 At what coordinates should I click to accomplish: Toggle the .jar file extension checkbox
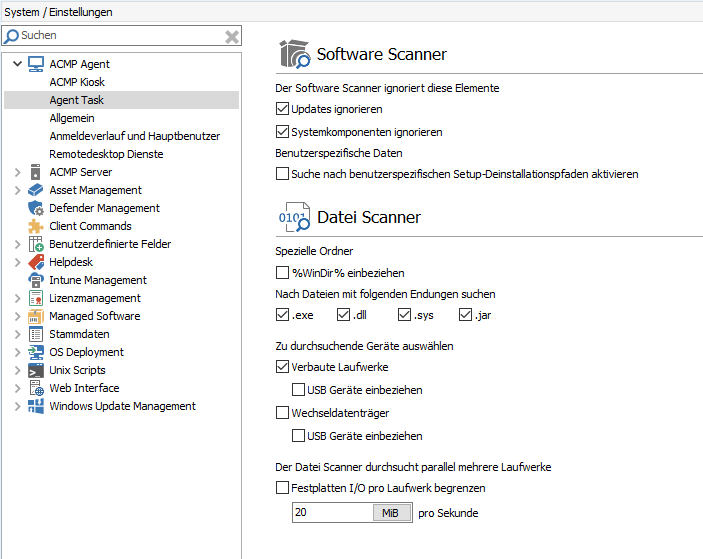pos(466,316)
